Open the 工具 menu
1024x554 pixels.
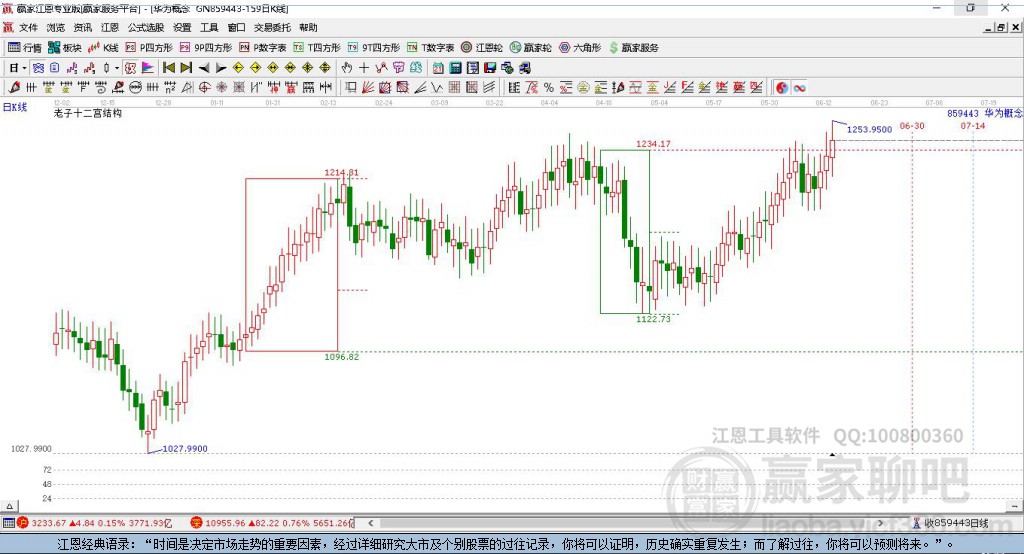point(209,27)
